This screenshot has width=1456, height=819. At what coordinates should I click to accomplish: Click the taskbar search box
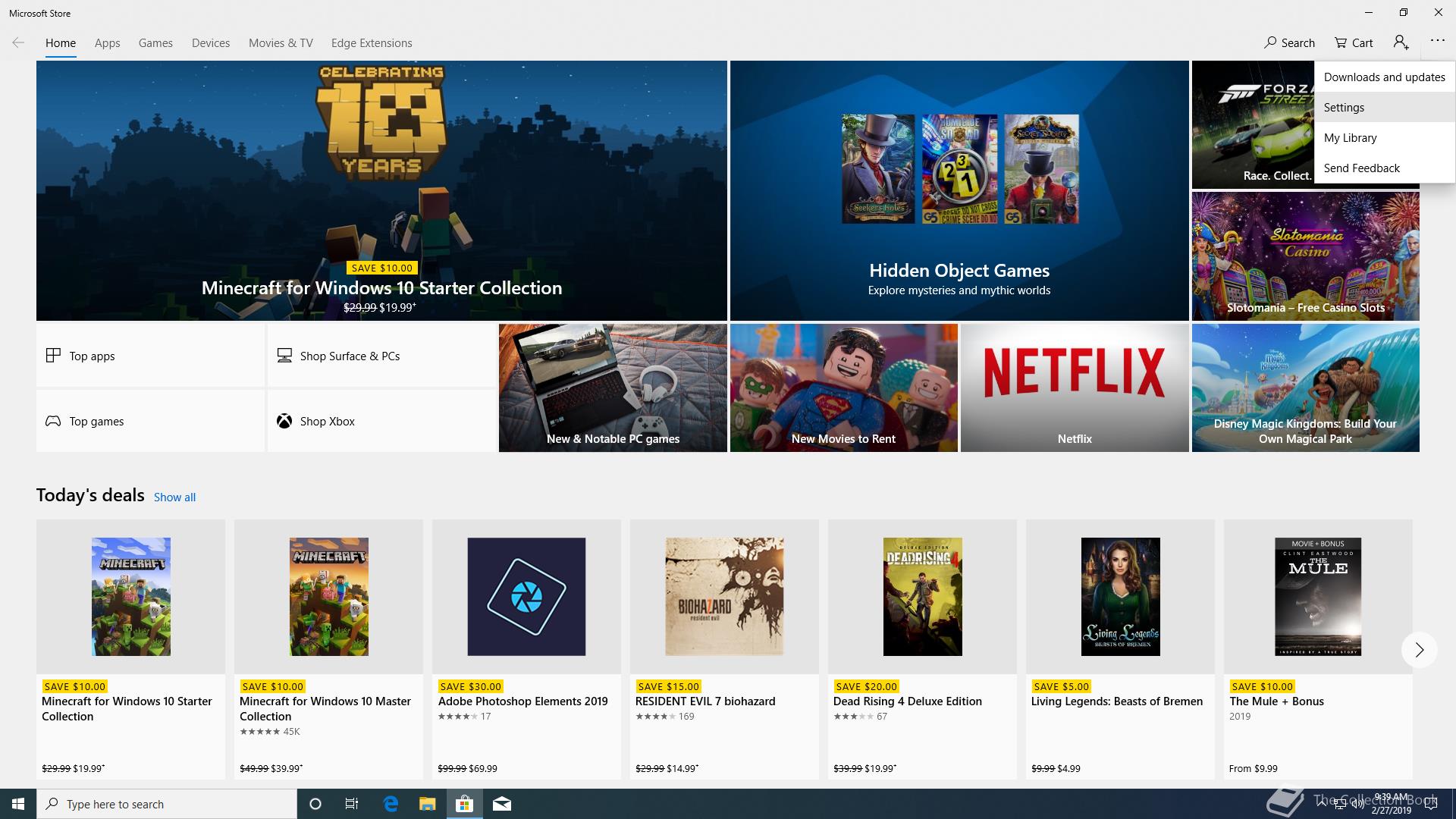(x=167, y=804)
